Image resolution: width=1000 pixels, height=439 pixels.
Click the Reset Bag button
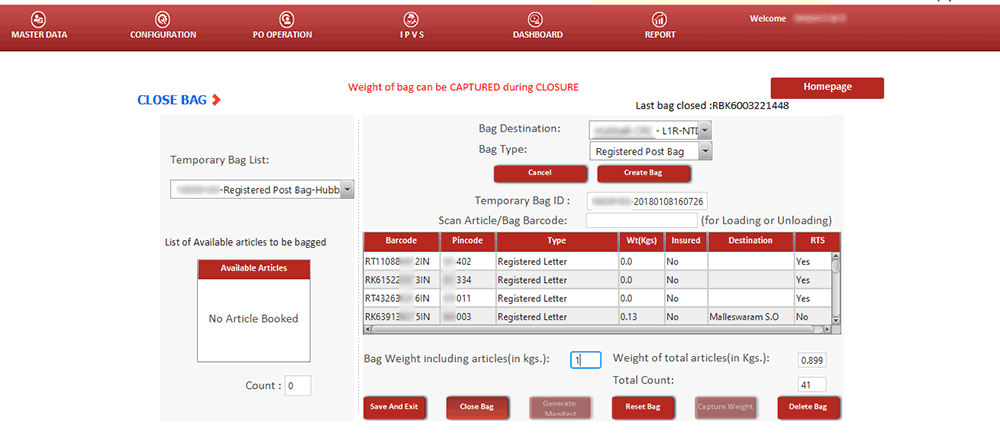[x=640, y=408]
